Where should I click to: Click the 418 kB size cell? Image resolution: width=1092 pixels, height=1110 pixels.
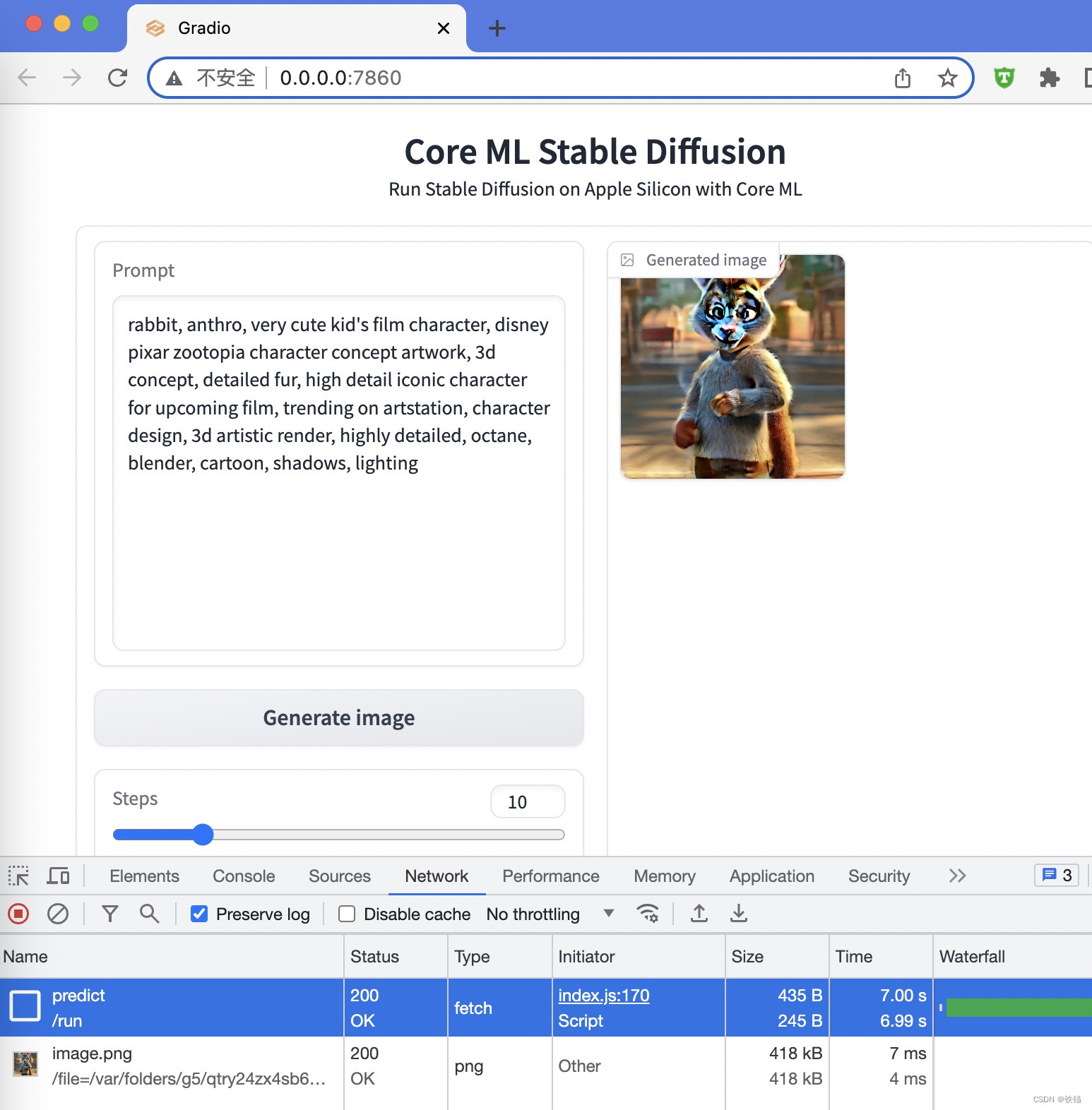click(795, 1053)
